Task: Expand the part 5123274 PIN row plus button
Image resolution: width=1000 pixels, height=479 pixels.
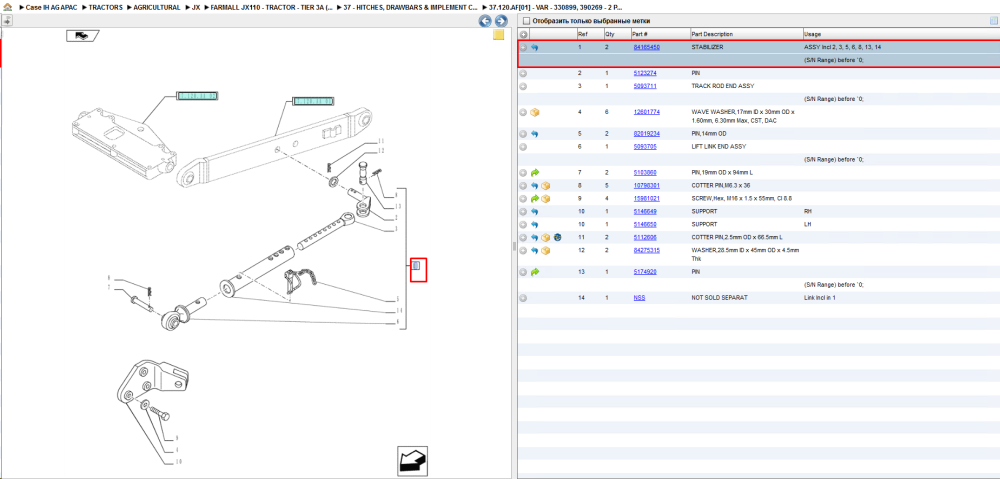Action: pos(523,73)
